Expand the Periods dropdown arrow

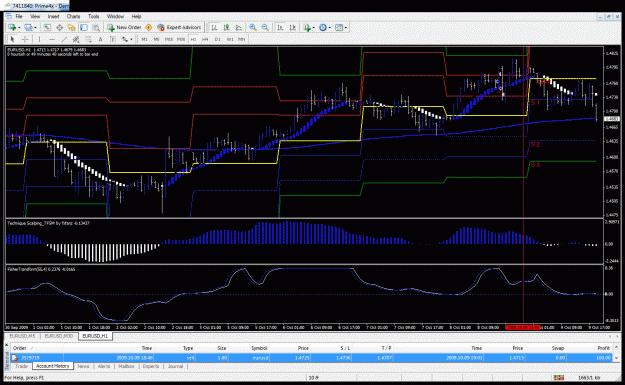[330, 28]
